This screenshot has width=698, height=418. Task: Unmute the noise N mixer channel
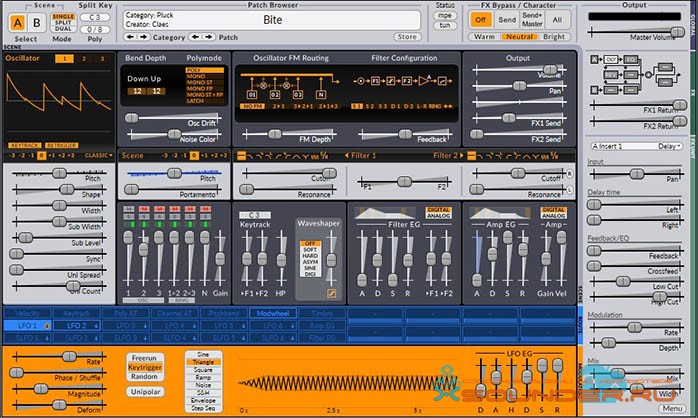205,209
